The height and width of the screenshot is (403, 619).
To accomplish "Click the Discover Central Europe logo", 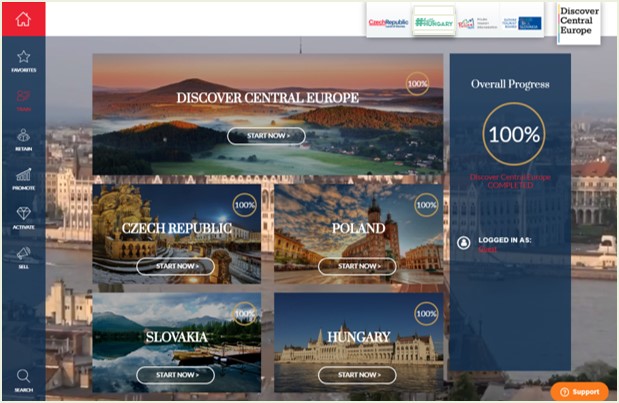I will (579, 21).
